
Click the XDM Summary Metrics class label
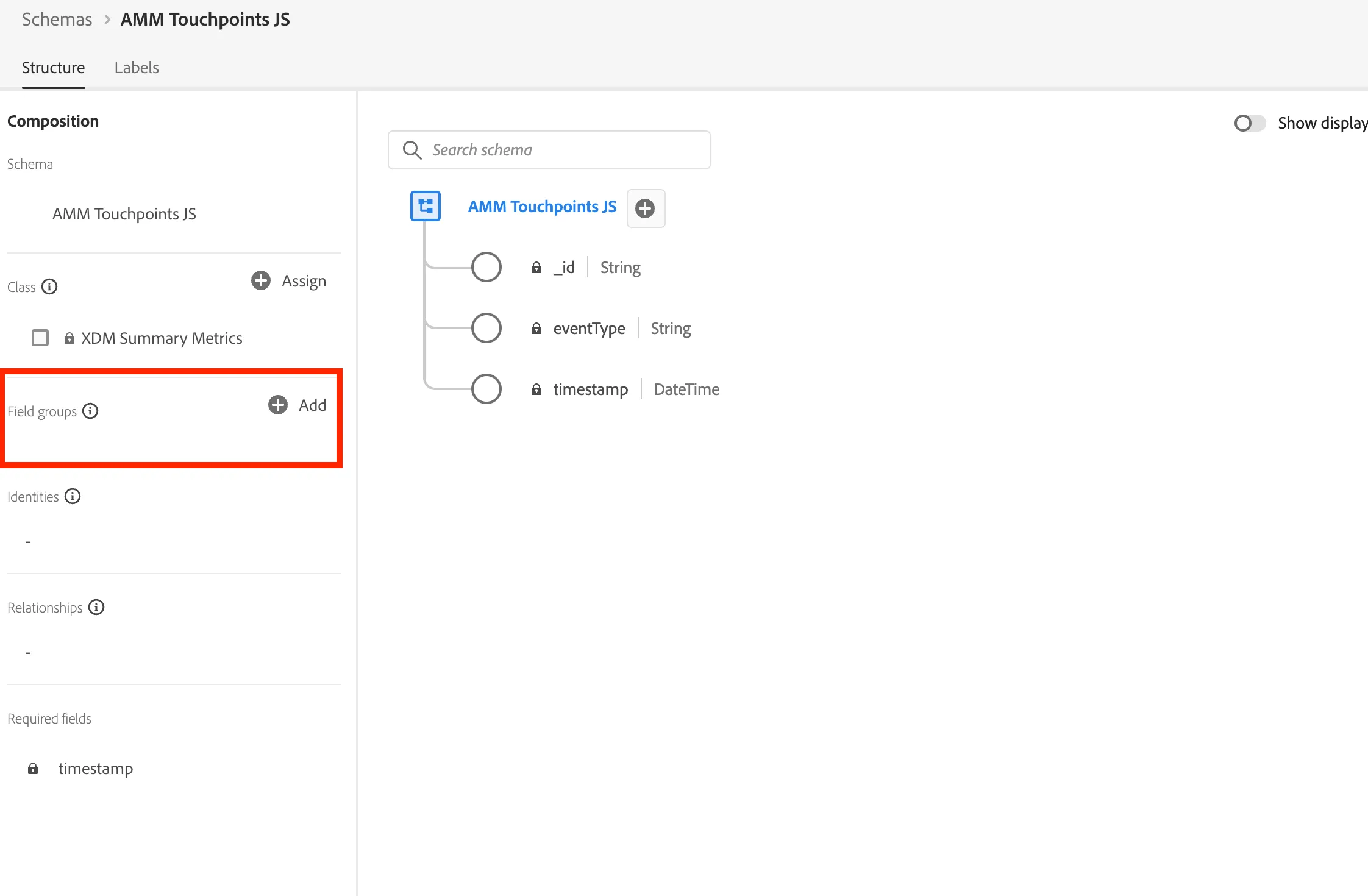tap(162, 338)
